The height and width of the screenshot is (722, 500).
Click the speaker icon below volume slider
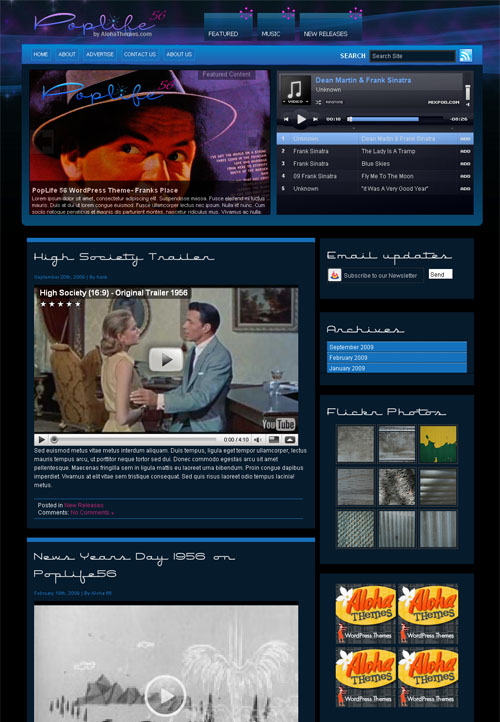[x=468, y=105]
